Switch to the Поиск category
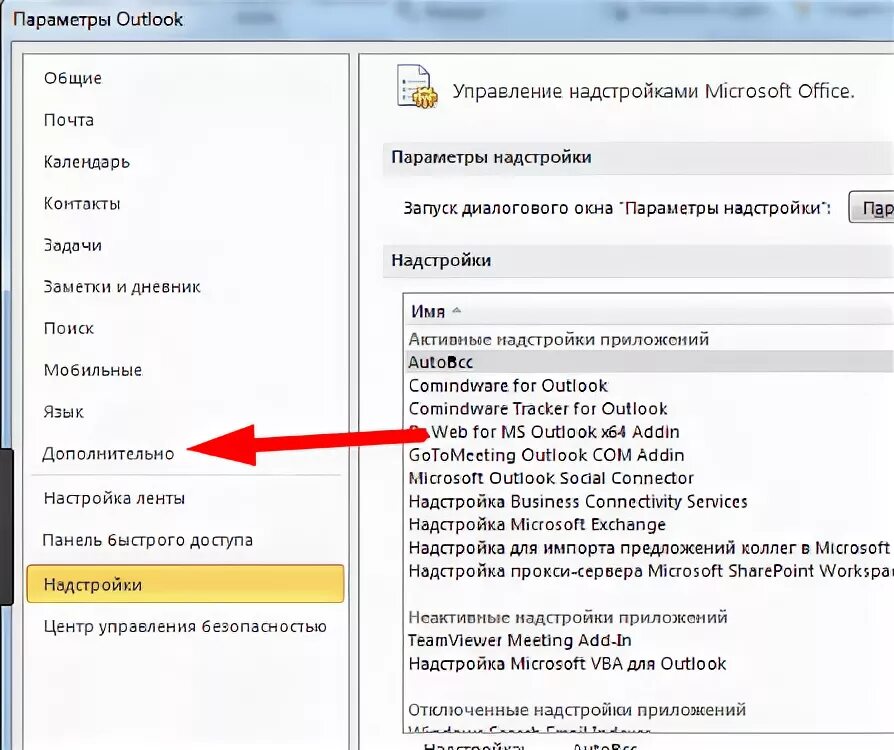The height and width of the screenshot is (750, 894). 68,329
